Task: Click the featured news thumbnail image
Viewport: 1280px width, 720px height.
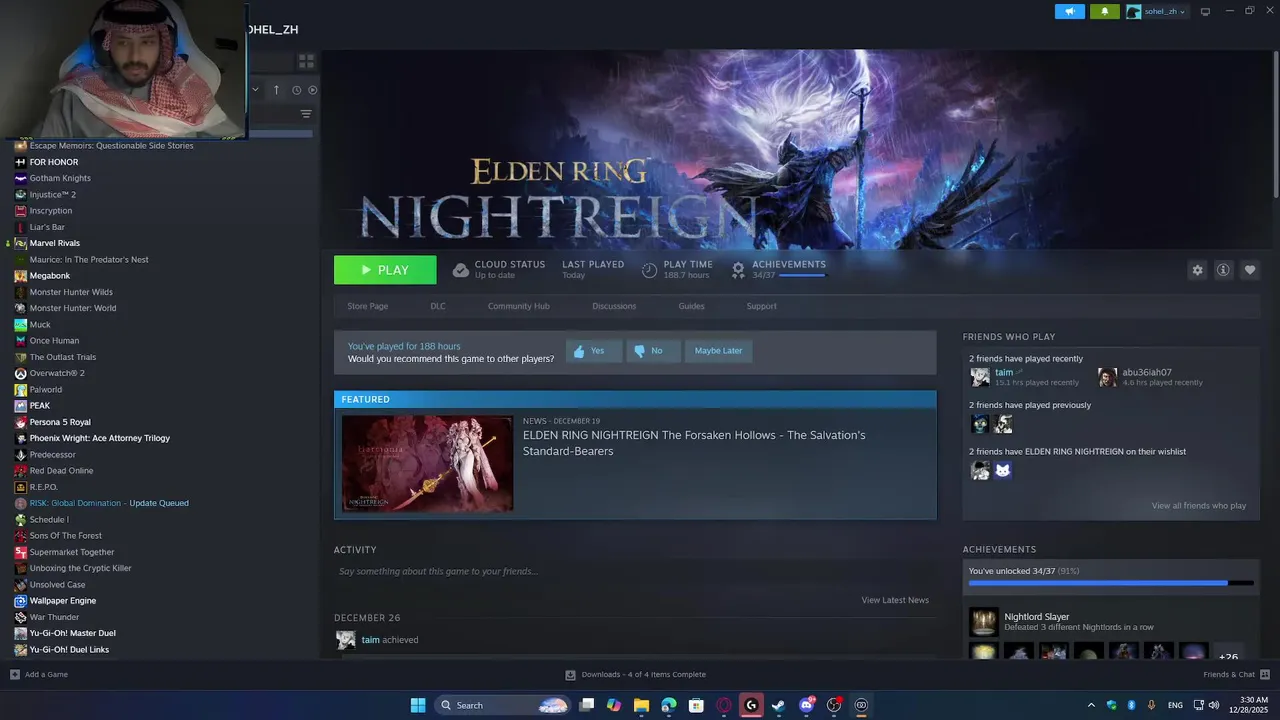Action: 427,463
